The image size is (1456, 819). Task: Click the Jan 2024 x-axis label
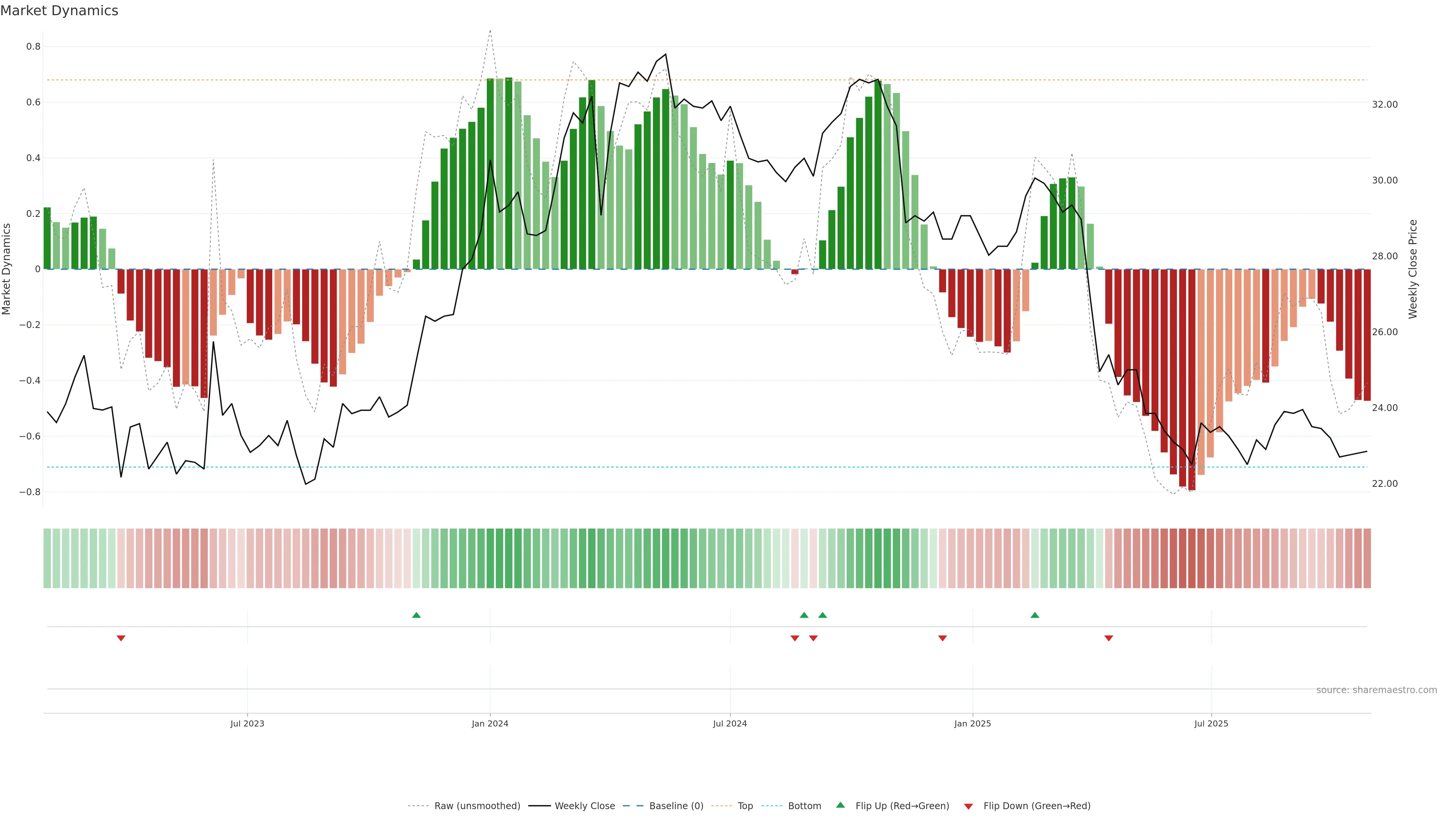pyautogui.click(x=490, y=723)
